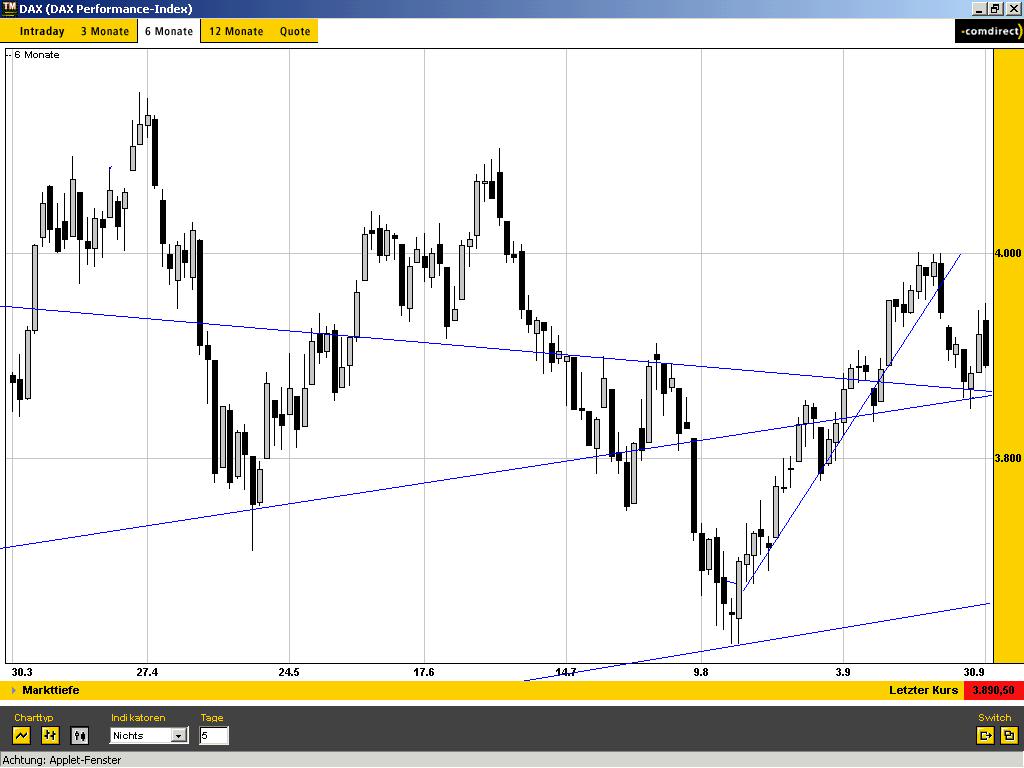Click the 3.9 date axis label
1024x768 pixels.
[843, 672]
